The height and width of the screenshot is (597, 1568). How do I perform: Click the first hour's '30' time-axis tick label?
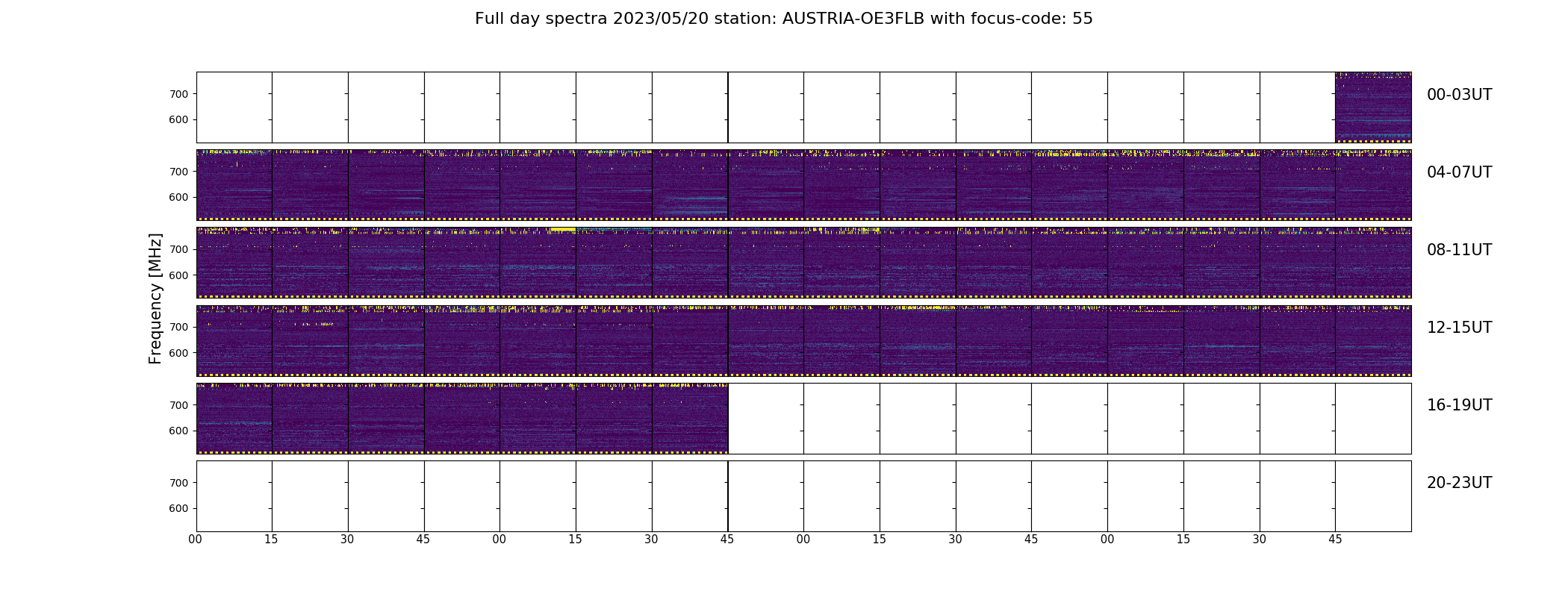point(347,540)
